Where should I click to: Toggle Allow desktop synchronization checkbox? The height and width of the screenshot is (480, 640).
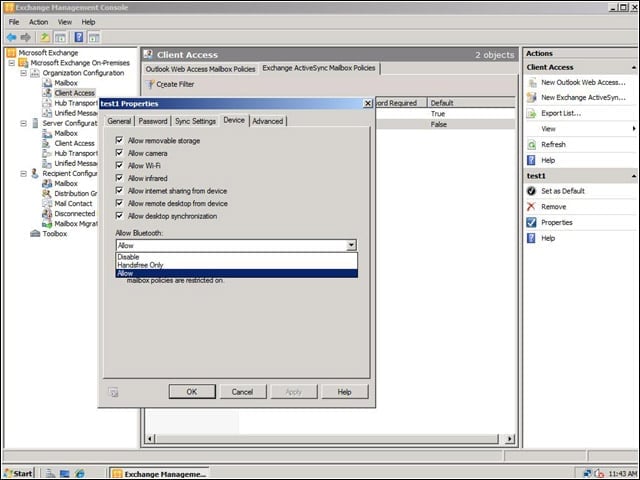pyautogui.click(x=119, y=216)
